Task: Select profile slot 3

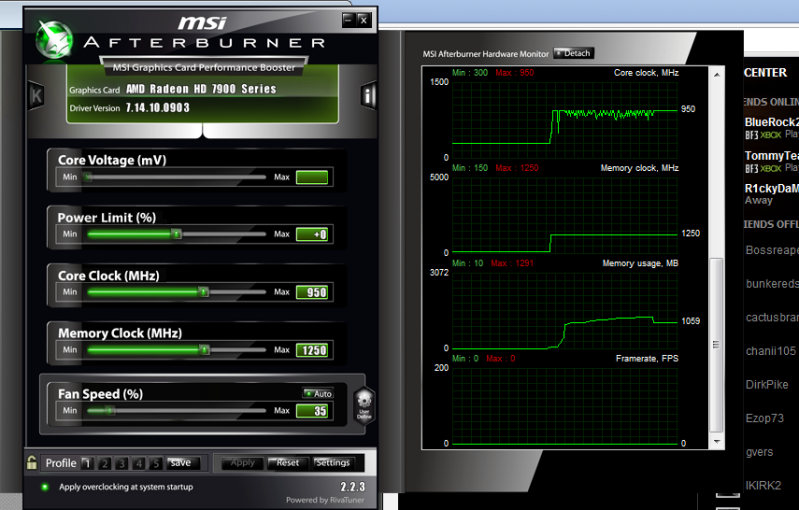Action: [x=122, y=463]
